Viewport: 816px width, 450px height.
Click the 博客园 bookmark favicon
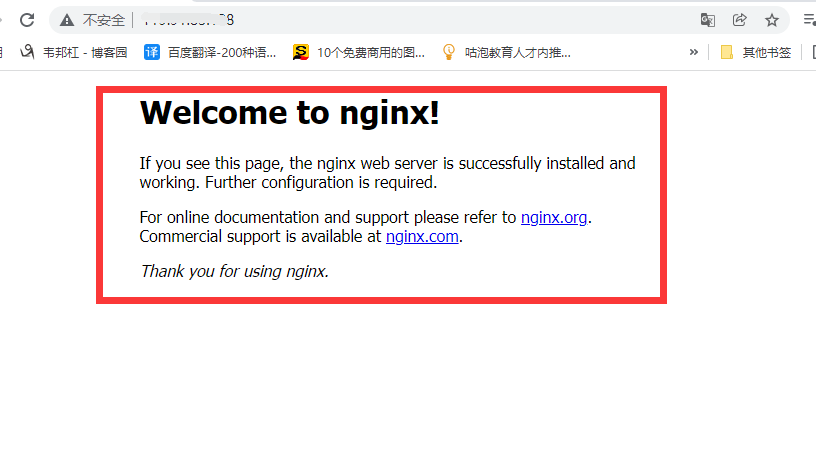(27, 52)
